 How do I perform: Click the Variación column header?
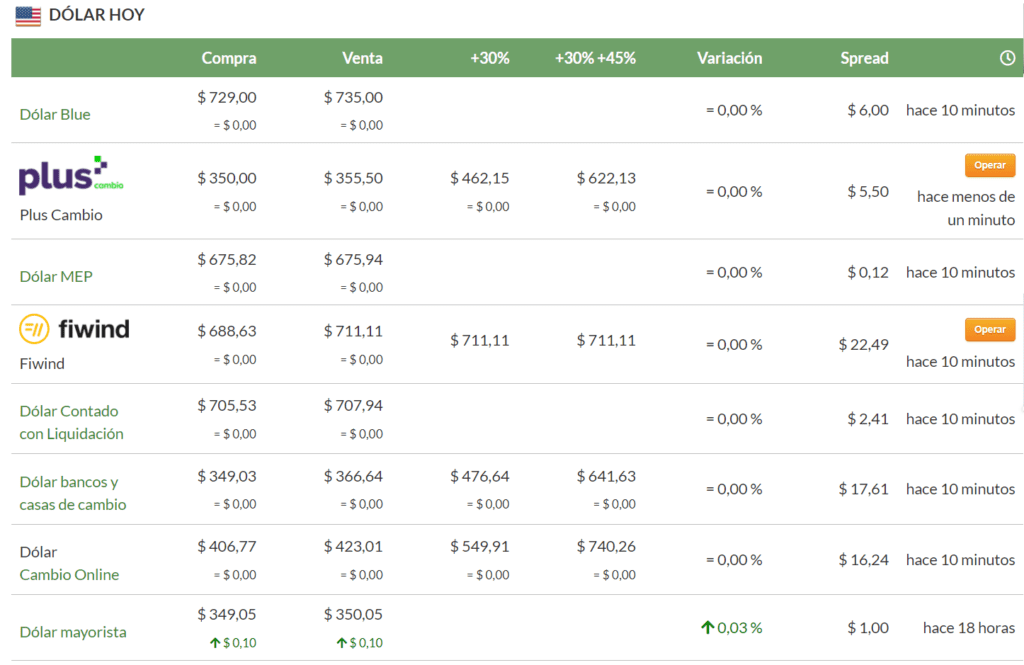[729, 58]
